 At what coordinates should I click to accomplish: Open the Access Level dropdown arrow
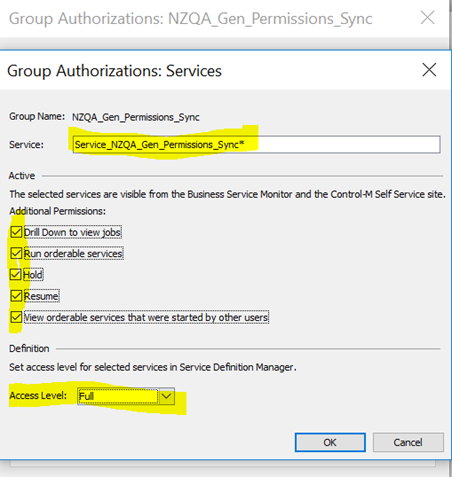pyautogui.click(x=166, y=396)
